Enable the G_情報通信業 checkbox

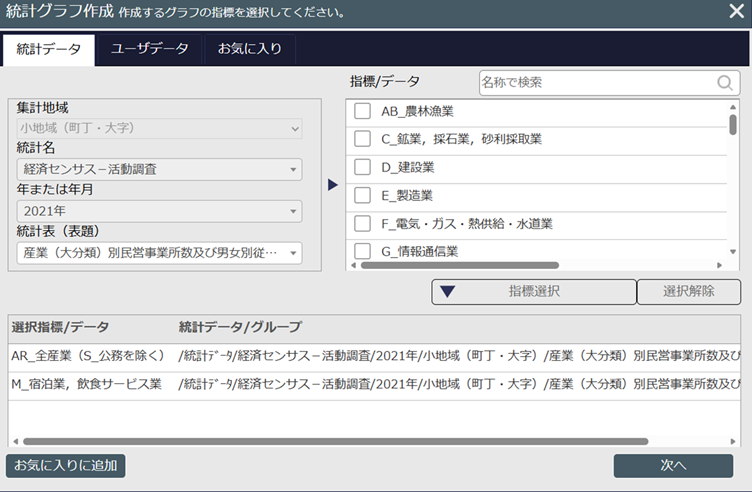(363, 251)
